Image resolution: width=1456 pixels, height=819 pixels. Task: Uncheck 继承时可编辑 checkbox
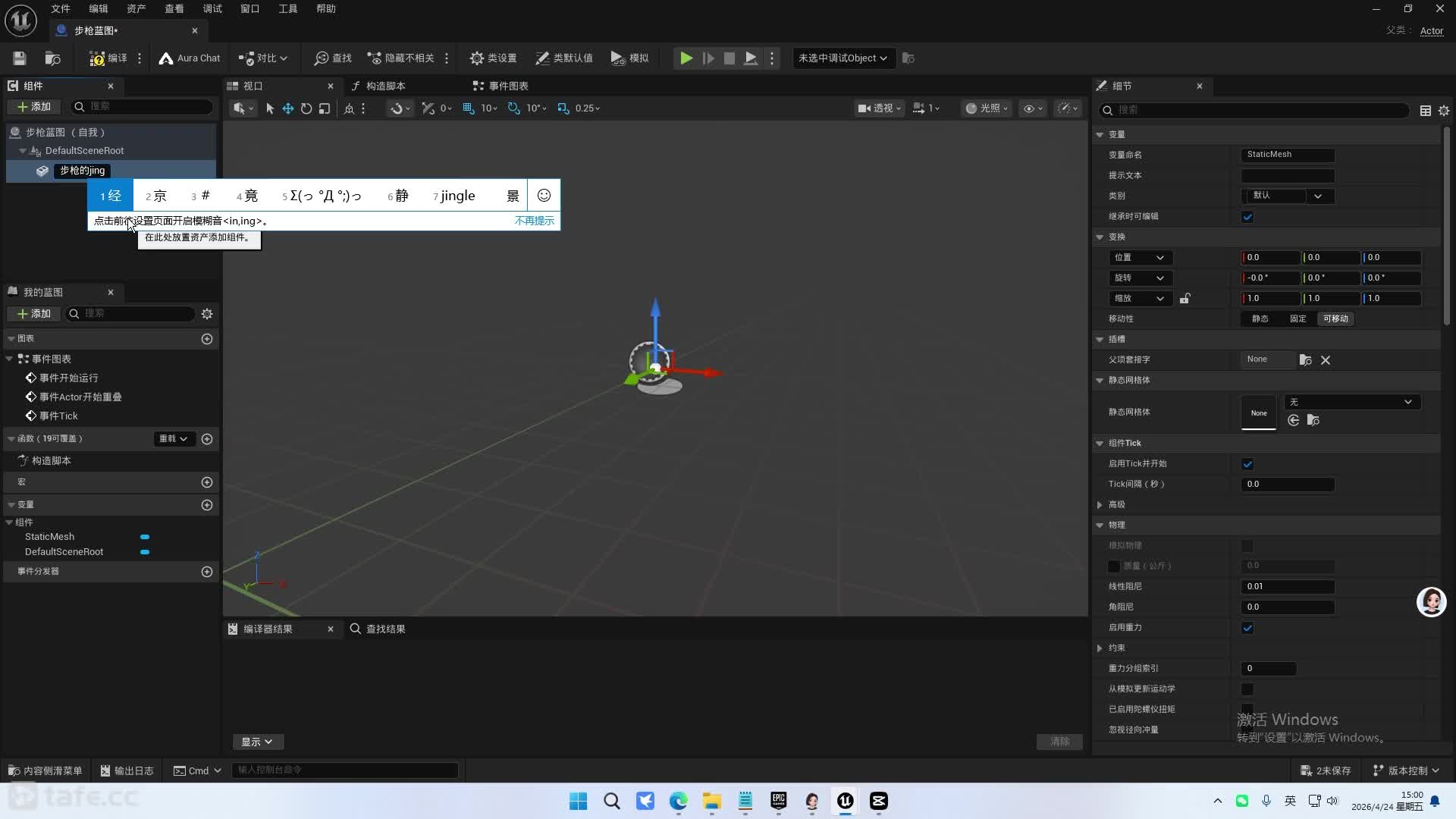point(1247,217)
